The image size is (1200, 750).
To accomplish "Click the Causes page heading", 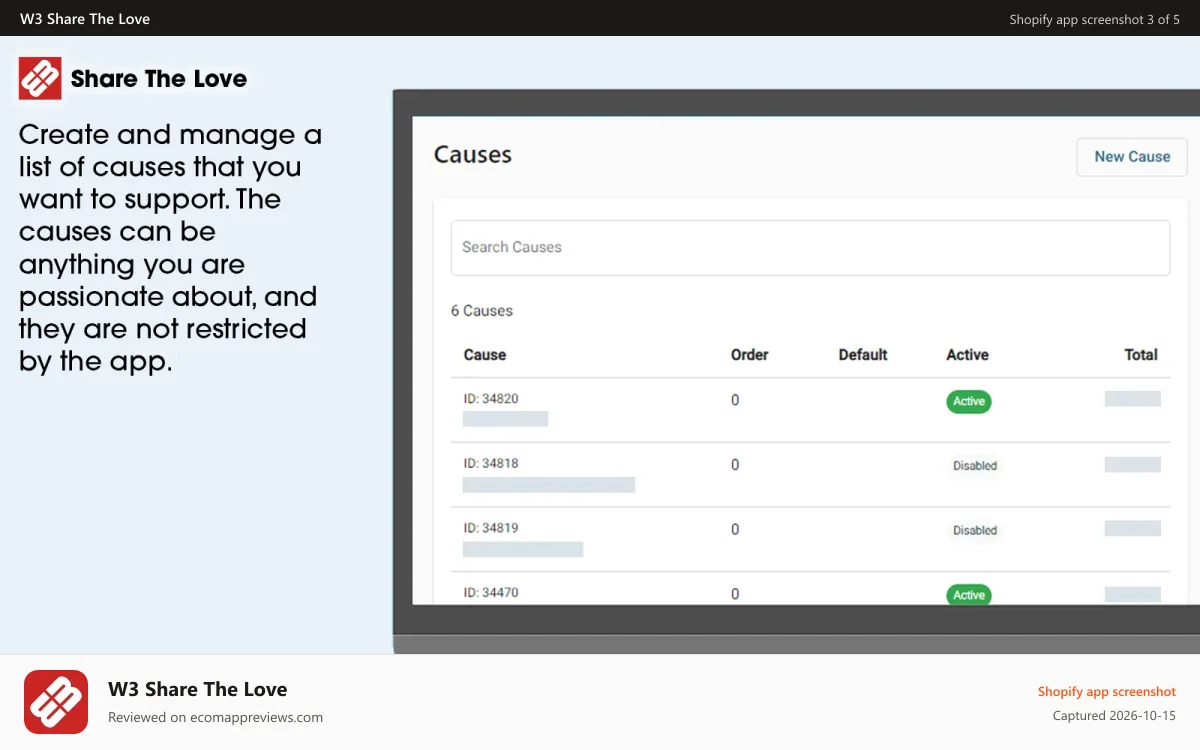I will (x=472, y=155).
